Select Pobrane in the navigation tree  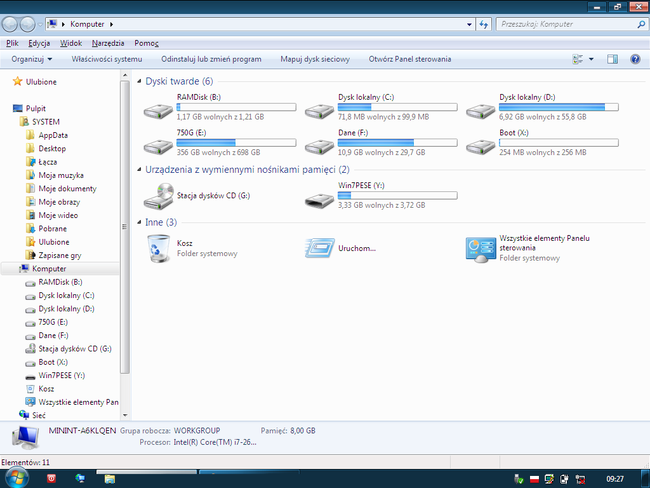[x=52, y=228]
